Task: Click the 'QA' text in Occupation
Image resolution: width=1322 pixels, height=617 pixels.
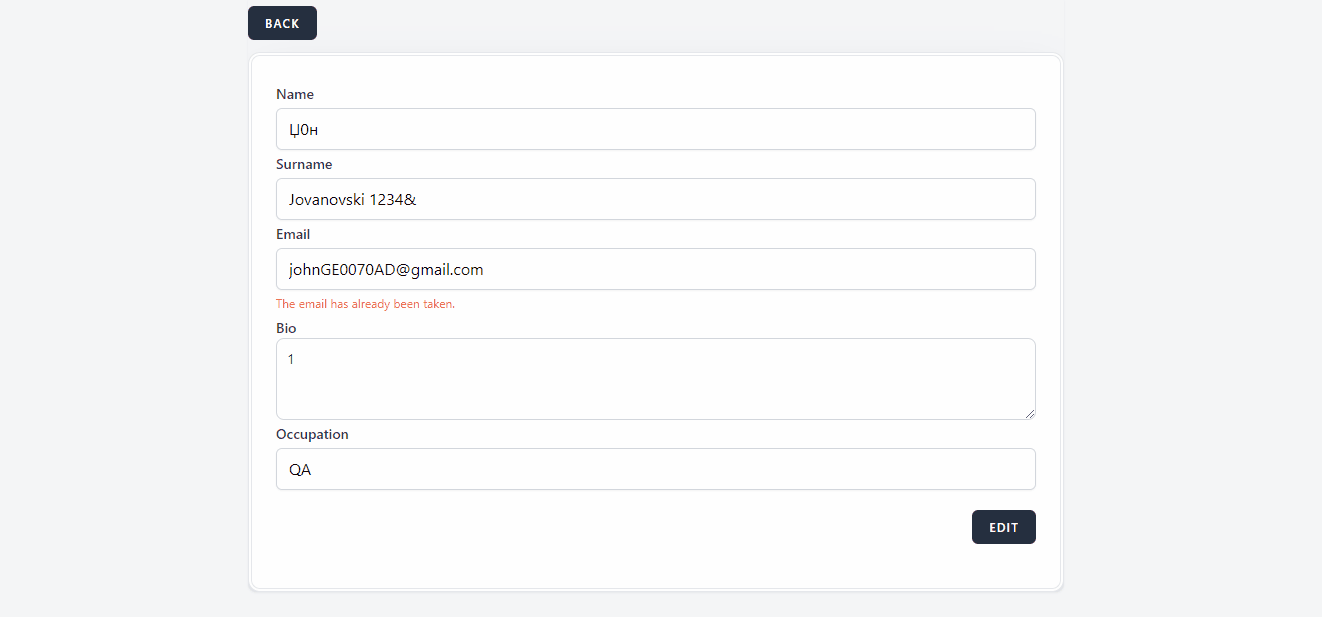Action: 300,469
